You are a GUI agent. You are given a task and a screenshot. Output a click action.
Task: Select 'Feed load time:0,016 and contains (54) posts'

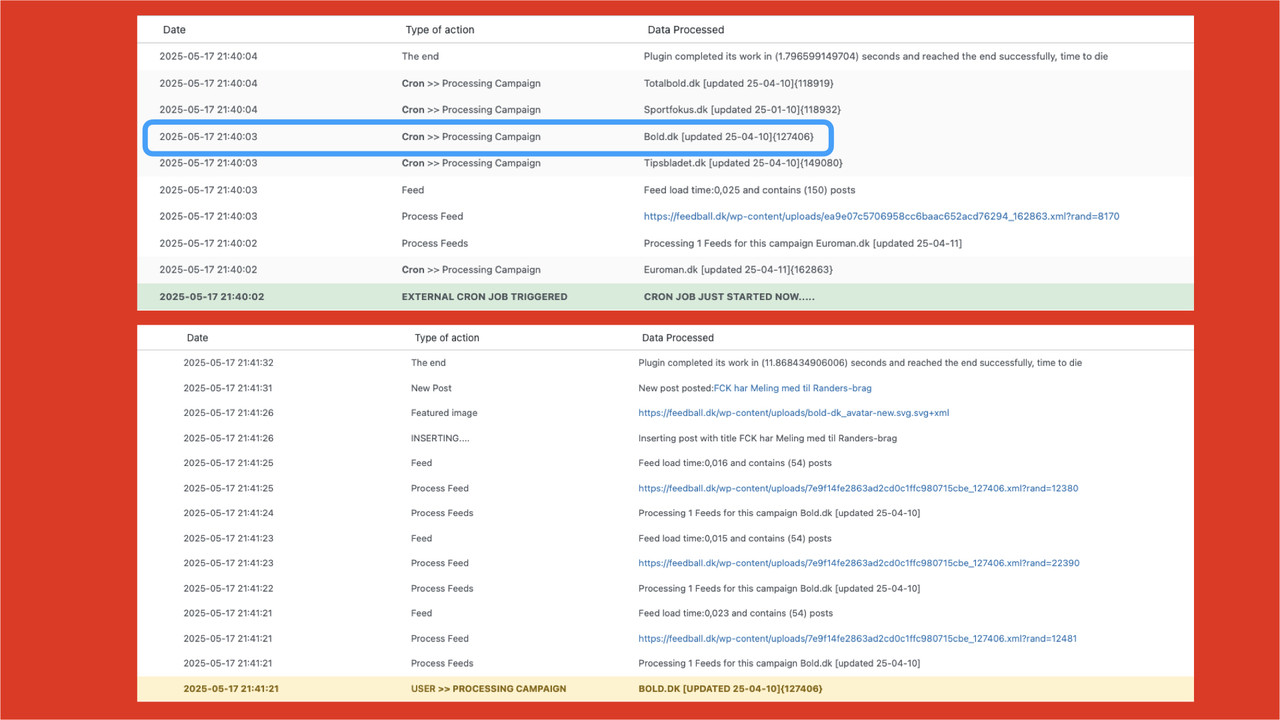point(735,463)
